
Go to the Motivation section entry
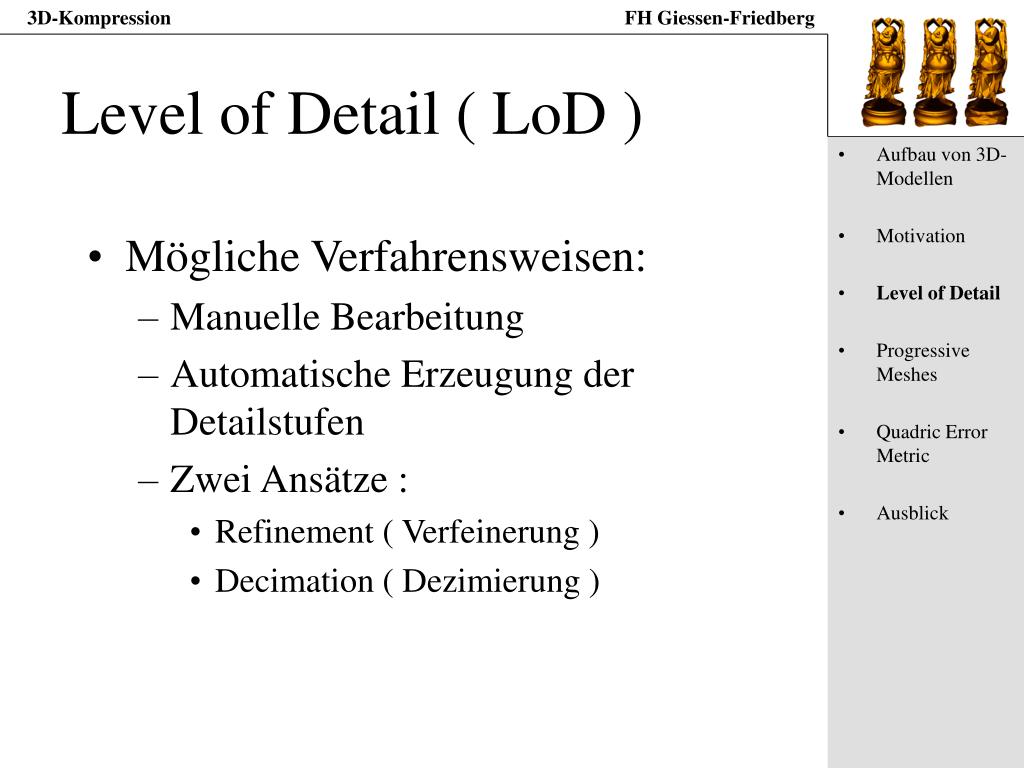point(920,236)
